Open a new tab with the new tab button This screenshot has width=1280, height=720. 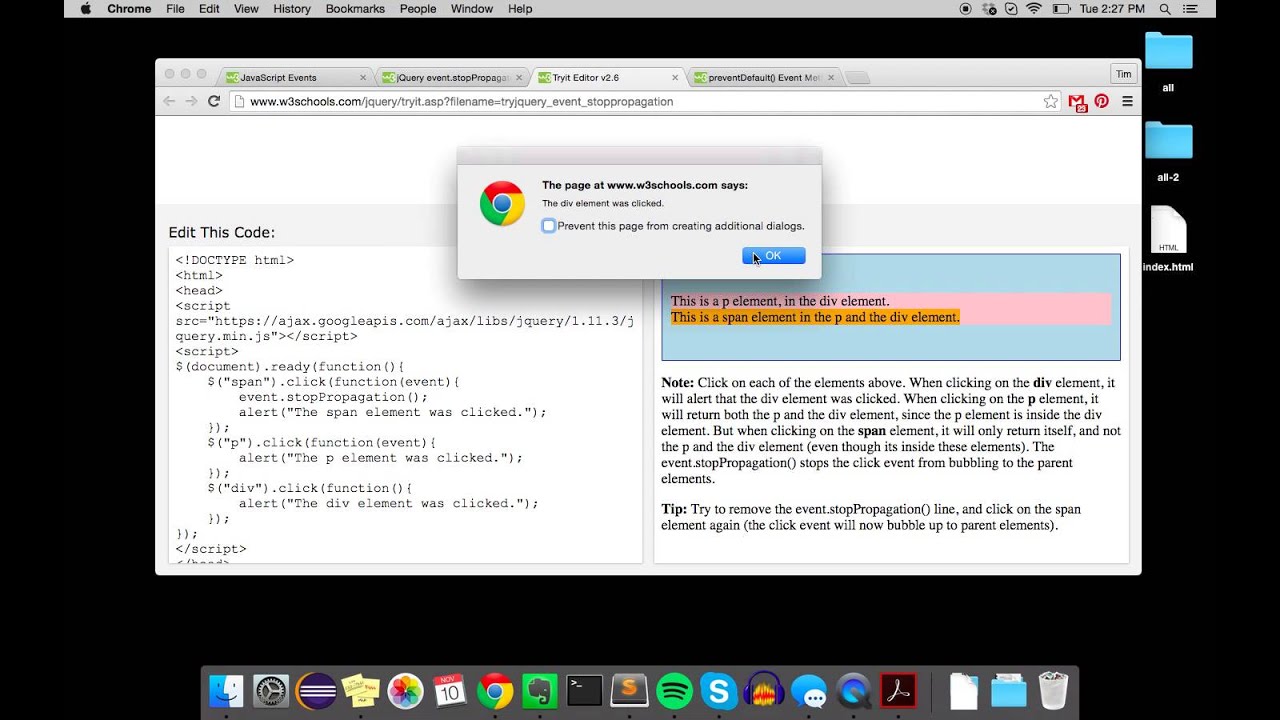[858, 78]
